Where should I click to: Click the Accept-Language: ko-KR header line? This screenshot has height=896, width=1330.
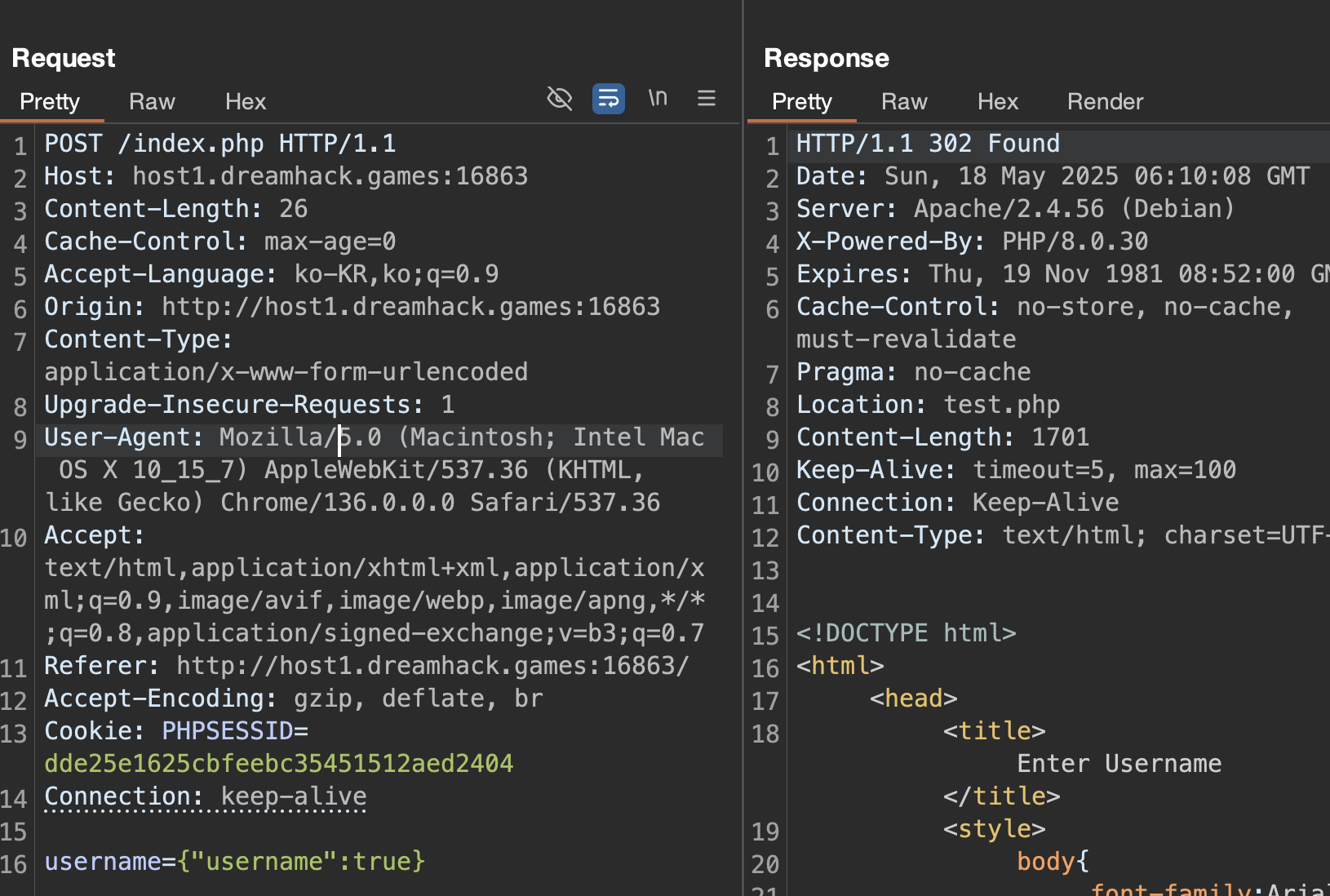click(x=272, y=274)
